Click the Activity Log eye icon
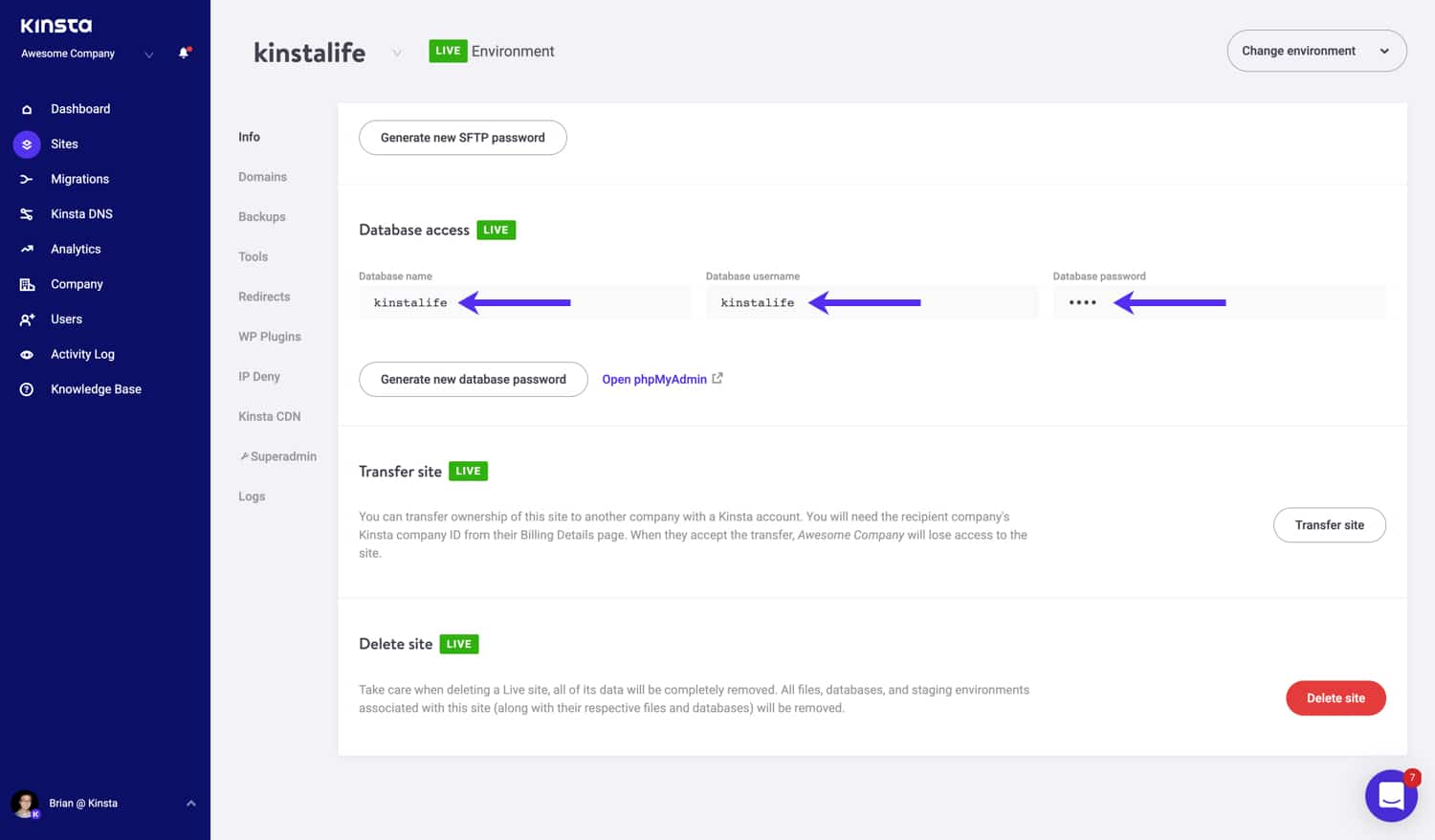 pyautogui.click(x=27, y=354)
